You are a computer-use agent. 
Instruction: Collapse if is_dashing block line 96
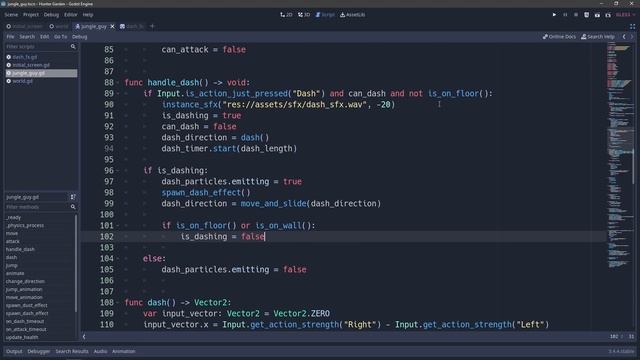(118, 171)
